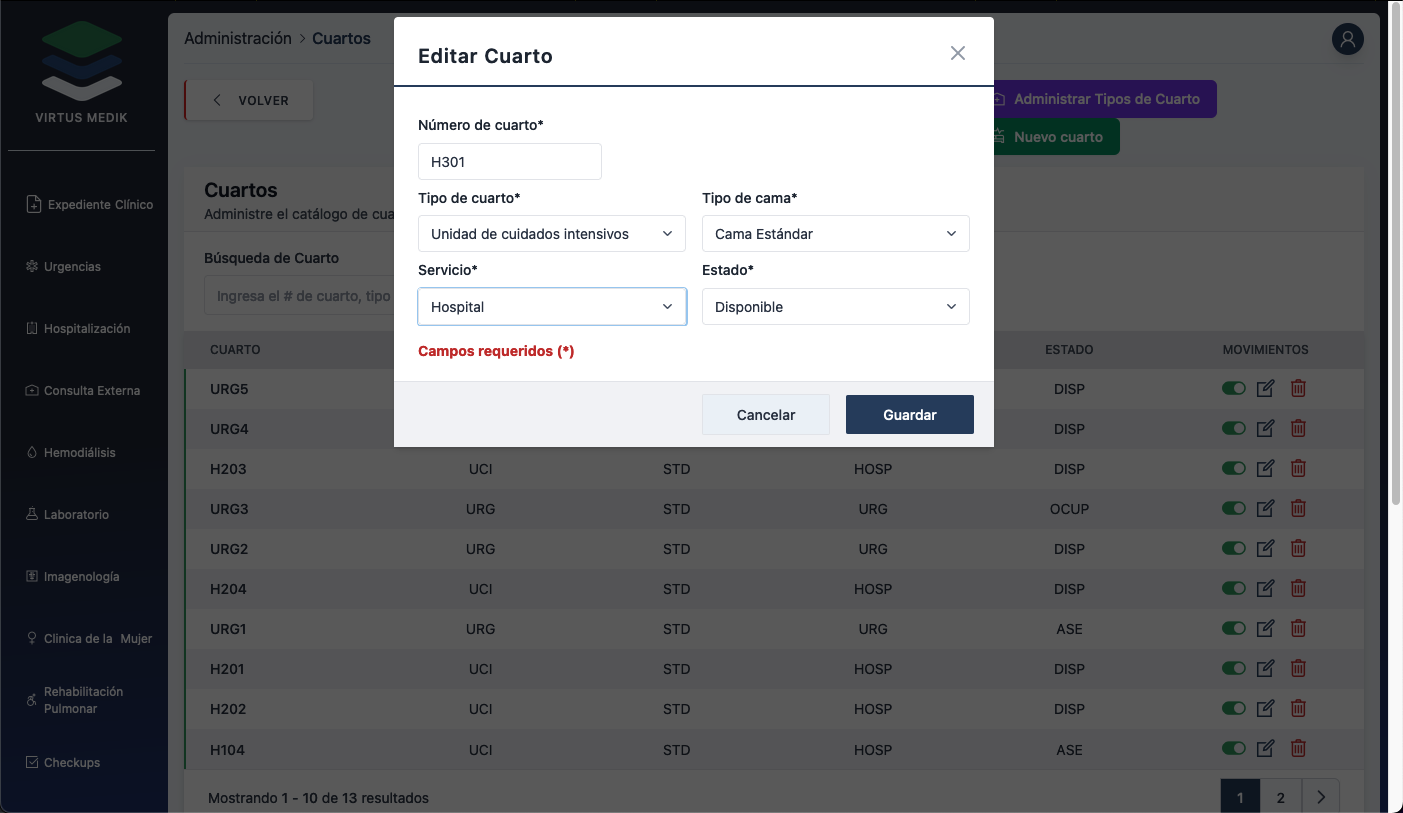Click the edit icon for row H203
The width and height of the screenshot is (1403, 813).
click(x=1265, y=468)
